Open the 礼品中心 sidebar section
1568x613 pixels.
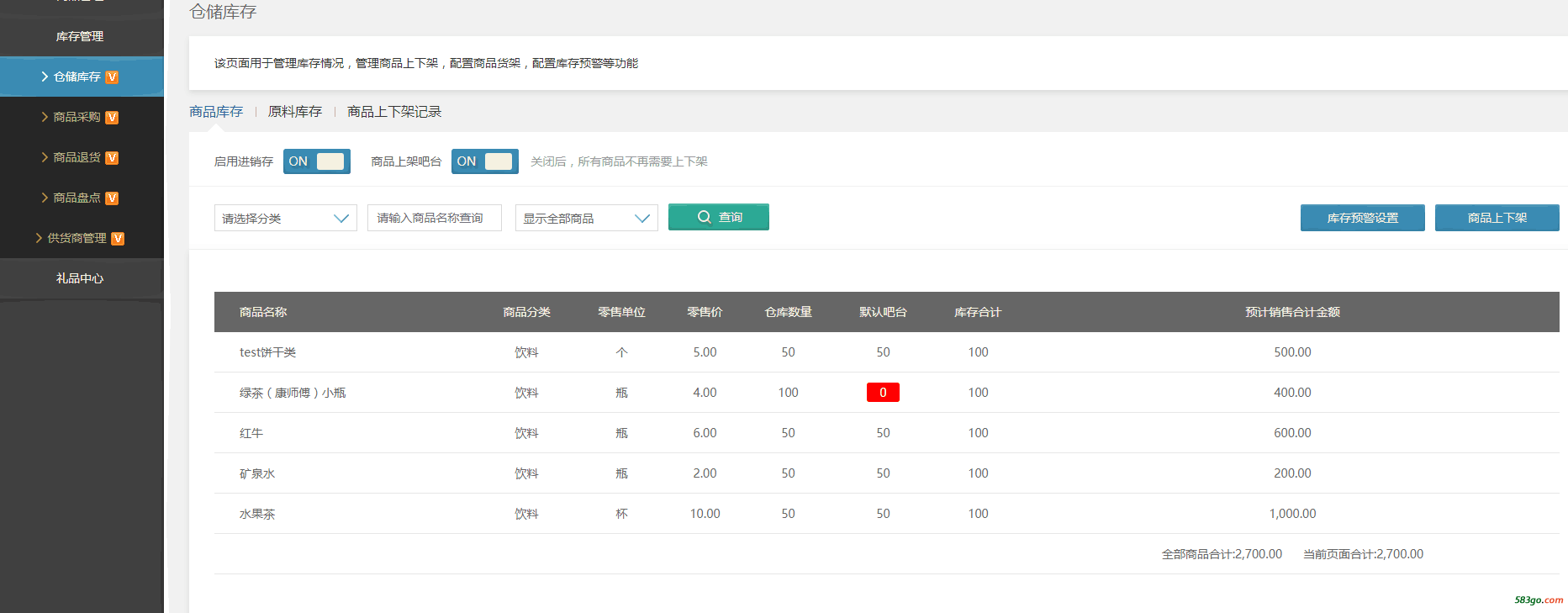tap(80, 278)
